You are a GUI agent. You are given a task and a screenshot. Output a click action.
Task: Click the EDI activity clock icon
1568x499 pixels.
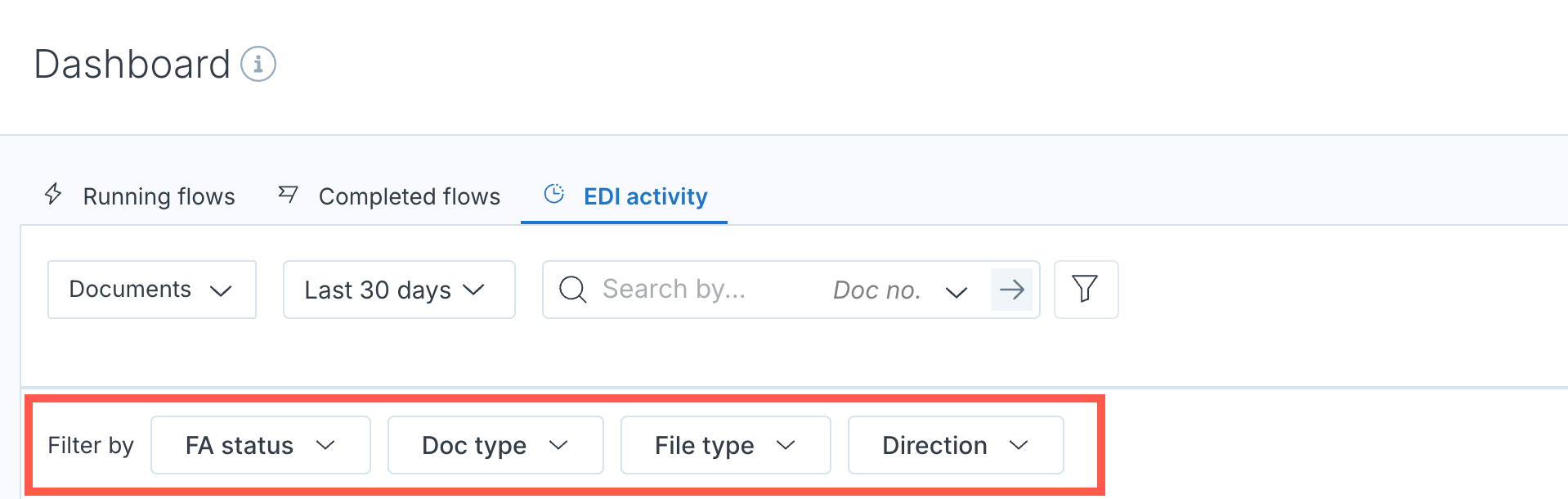[554, 194]
